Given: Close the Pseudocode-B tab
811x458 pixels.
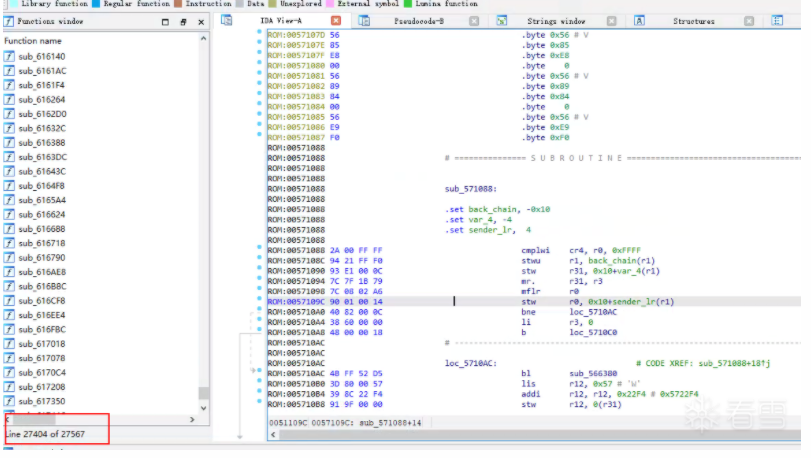Looking at the screenshot, I should point(474,21).
